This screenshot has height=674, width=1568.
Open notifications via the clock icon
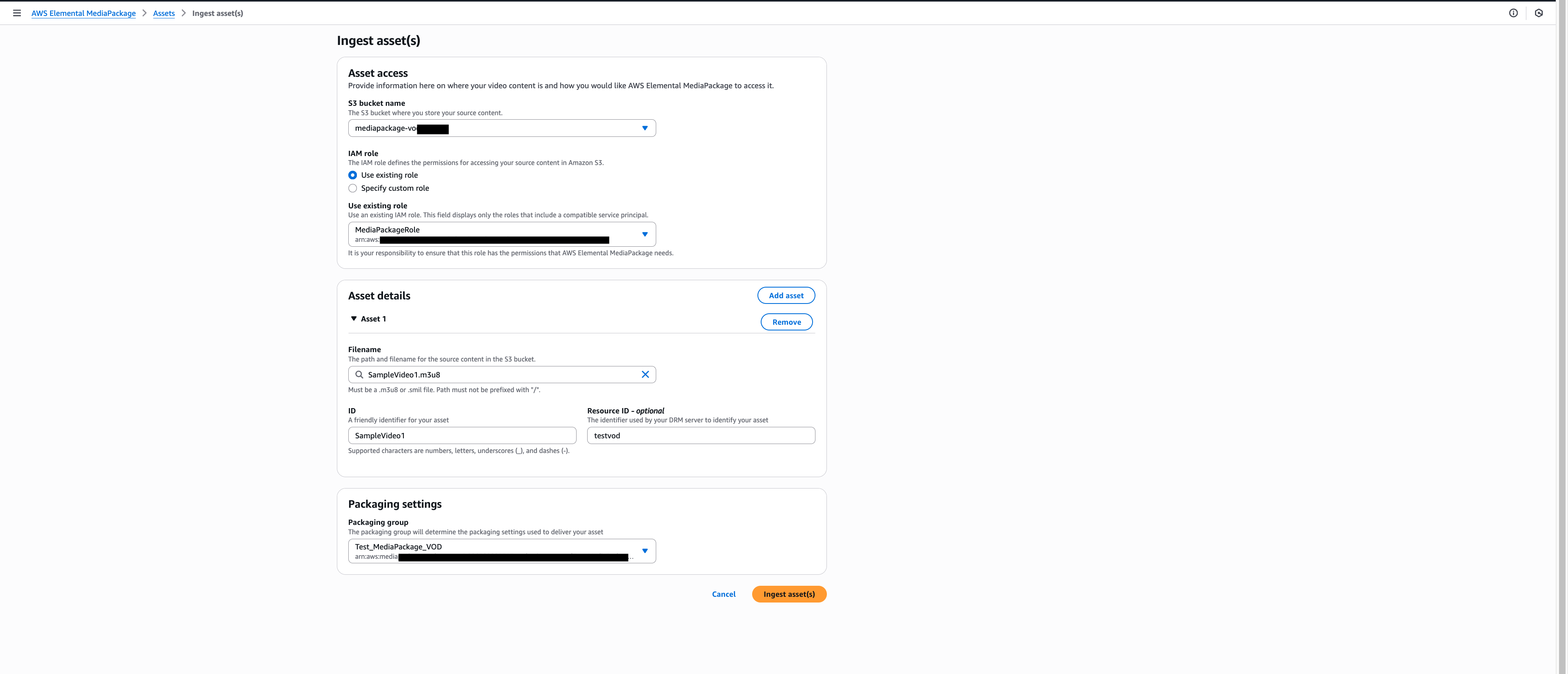(x=1540, y=13)
